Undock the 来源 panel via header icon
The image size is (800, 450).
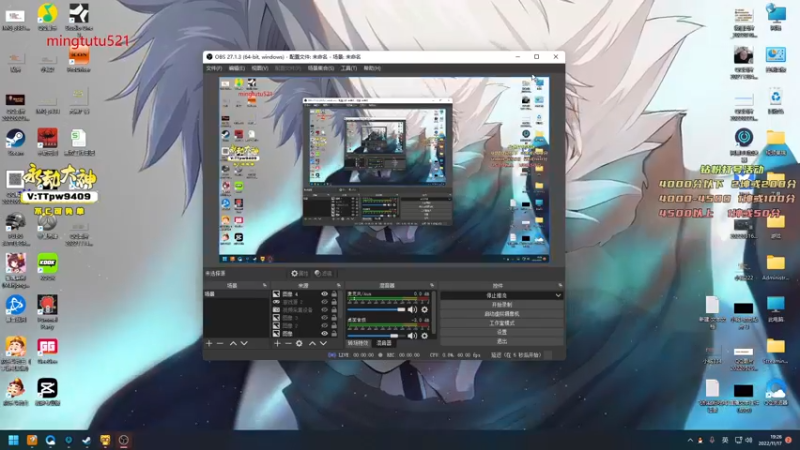click(x=338, y=285)
